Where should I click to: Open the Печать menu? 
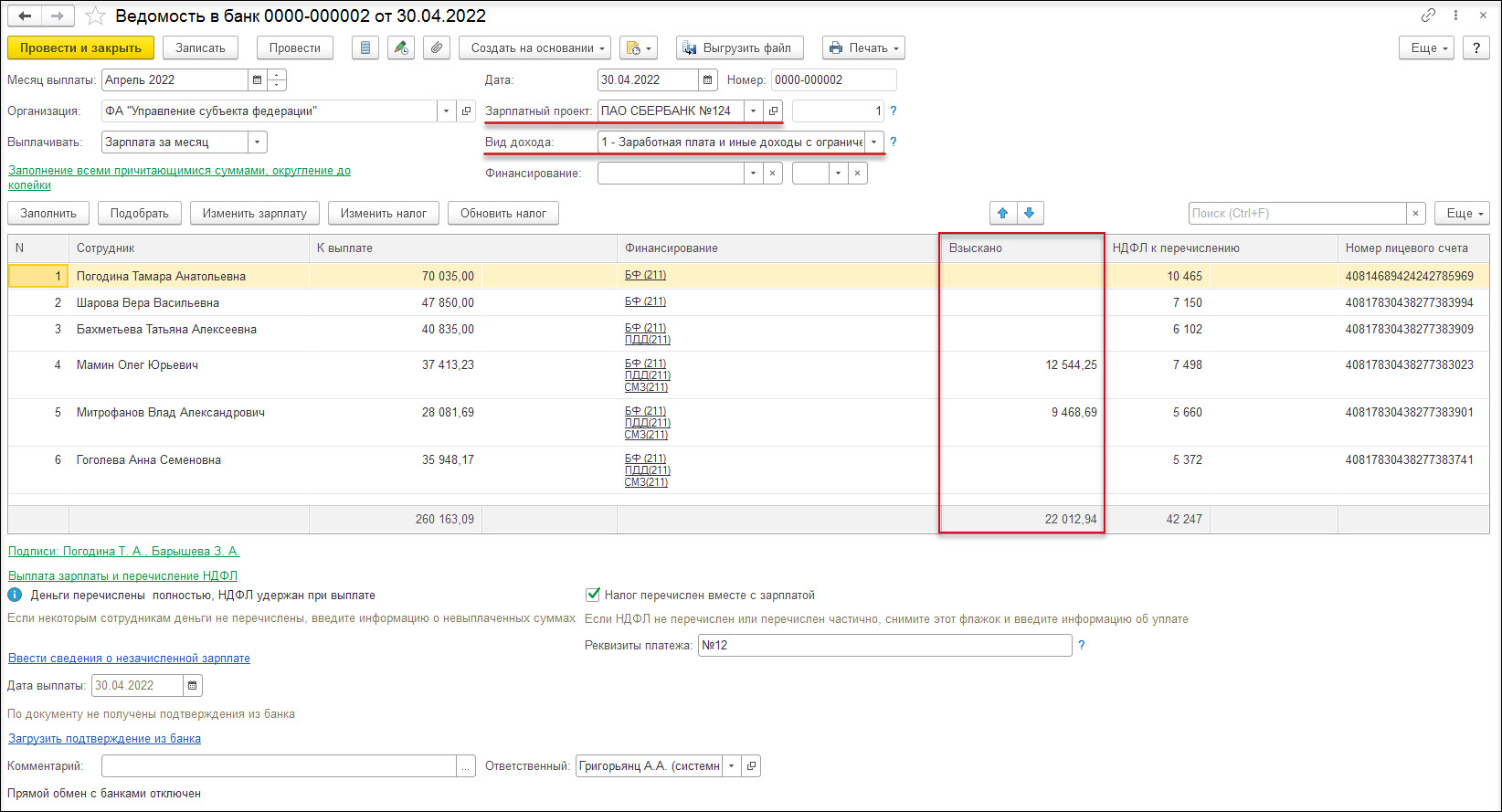coord(863,48)
